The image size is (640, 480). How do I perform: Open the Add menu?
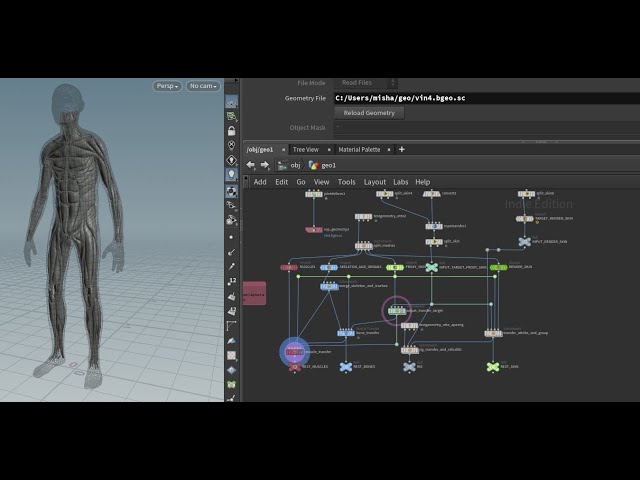point(260,182)
